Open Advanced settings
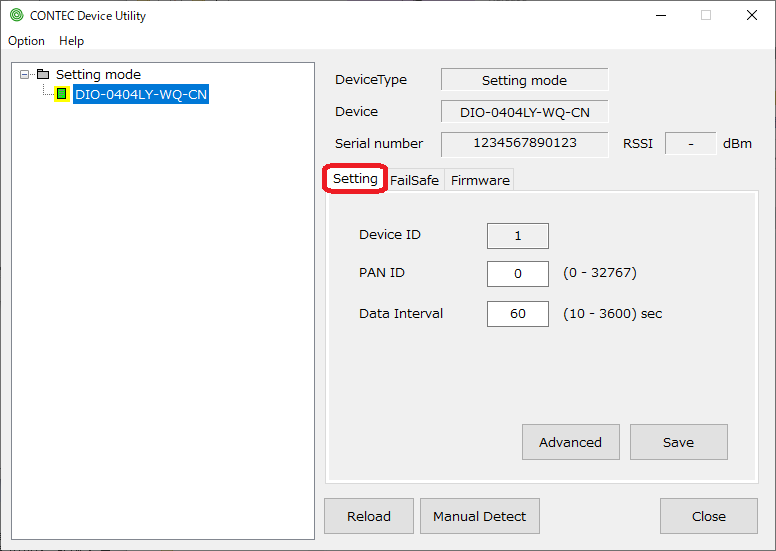The image size is (776, 551). point(570,442)
